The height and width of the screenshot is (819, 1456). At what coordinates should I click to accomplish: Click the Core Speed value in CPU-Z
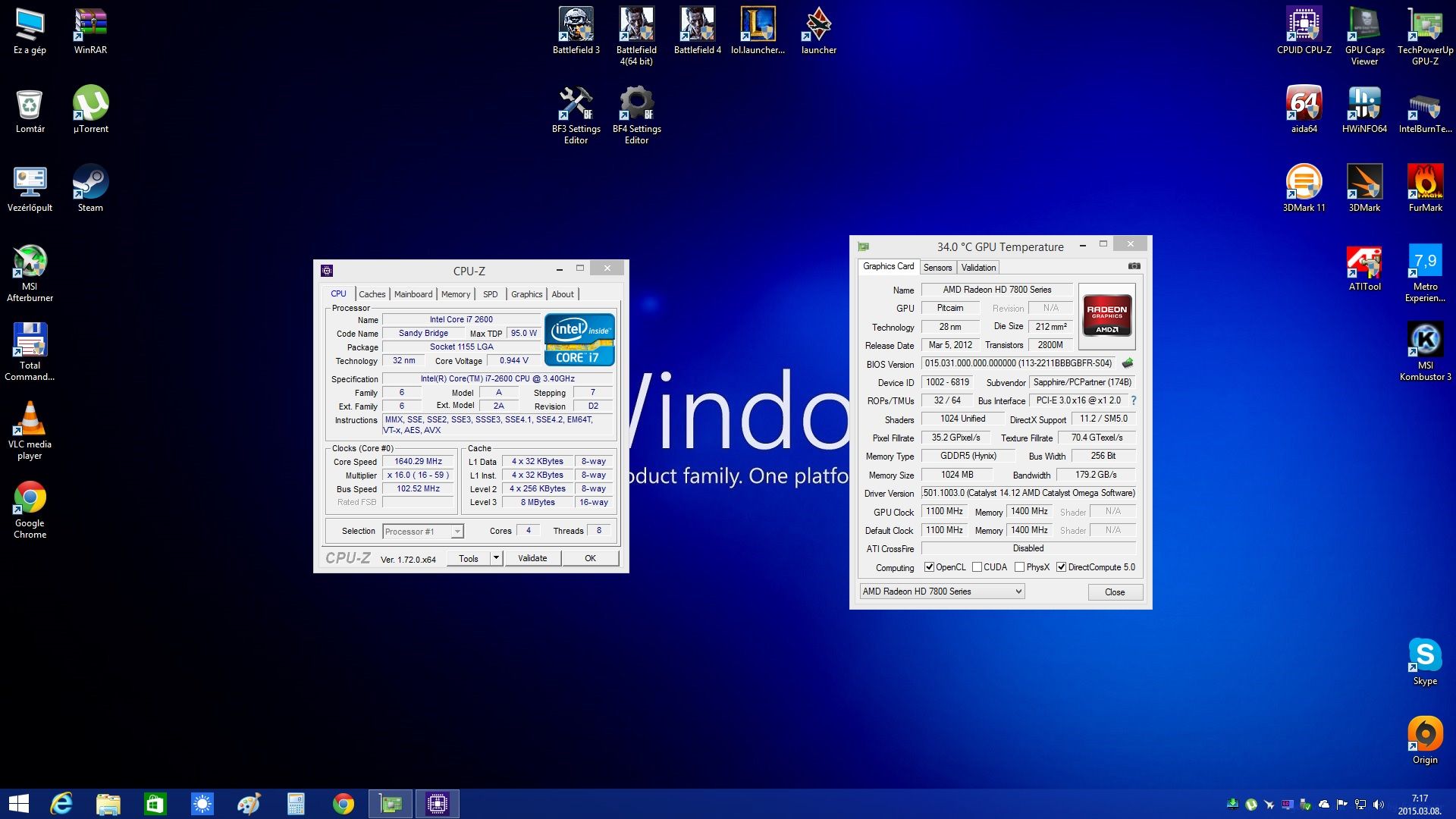click(419, 461)
